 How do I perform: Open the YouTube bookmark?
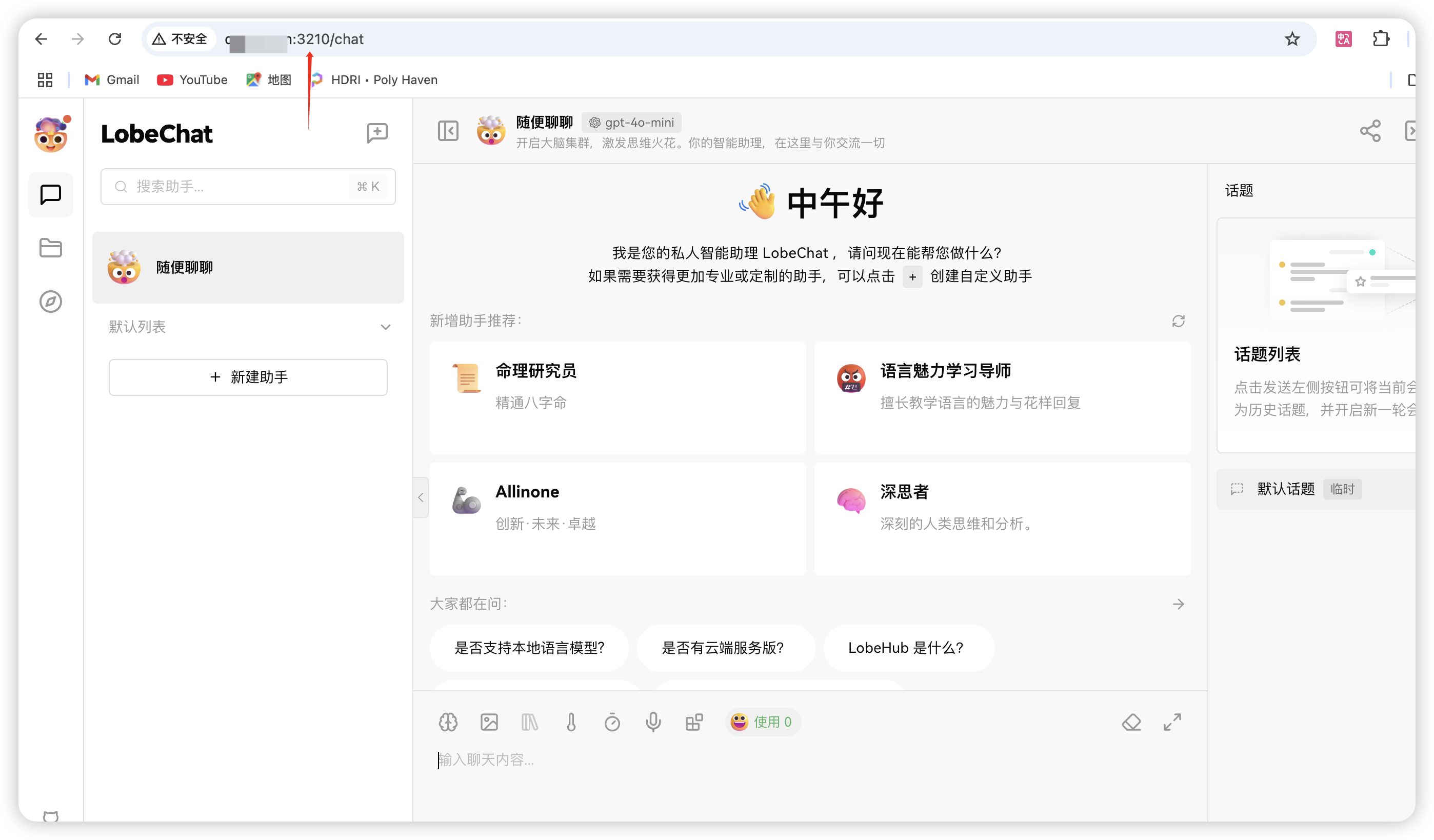(x=192, y=79)
